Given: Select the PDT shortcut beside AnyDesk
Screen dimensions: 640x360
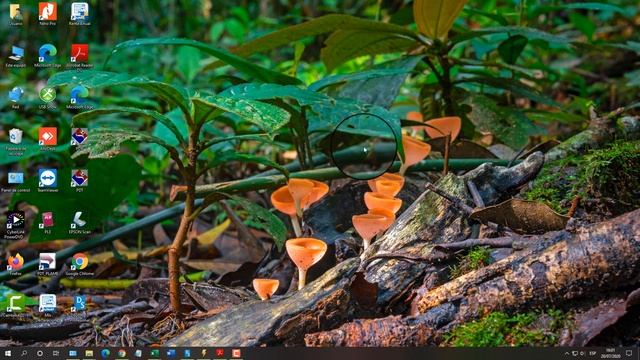Looking at the screenshot, I should tap(80, 138).
